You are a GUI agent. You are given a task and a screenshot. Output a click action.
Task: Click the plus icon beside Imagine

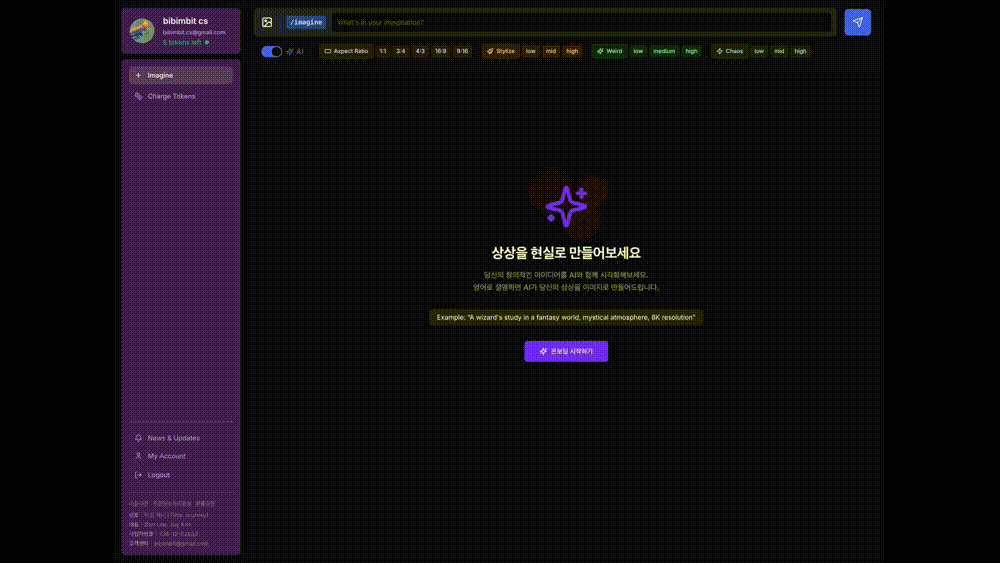pyautogui.click(x=138, y=75)
